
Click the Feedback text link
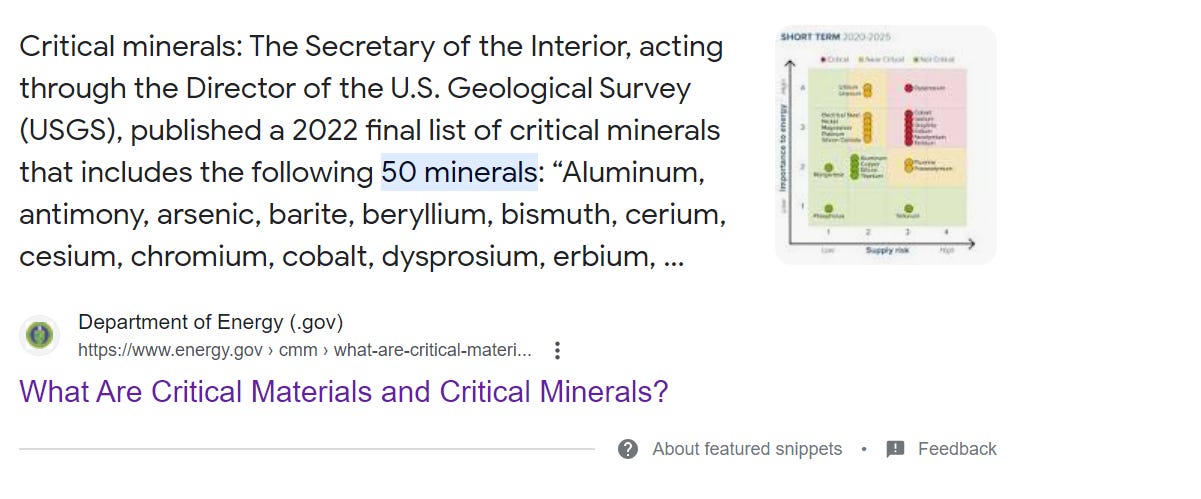(957, 449)
